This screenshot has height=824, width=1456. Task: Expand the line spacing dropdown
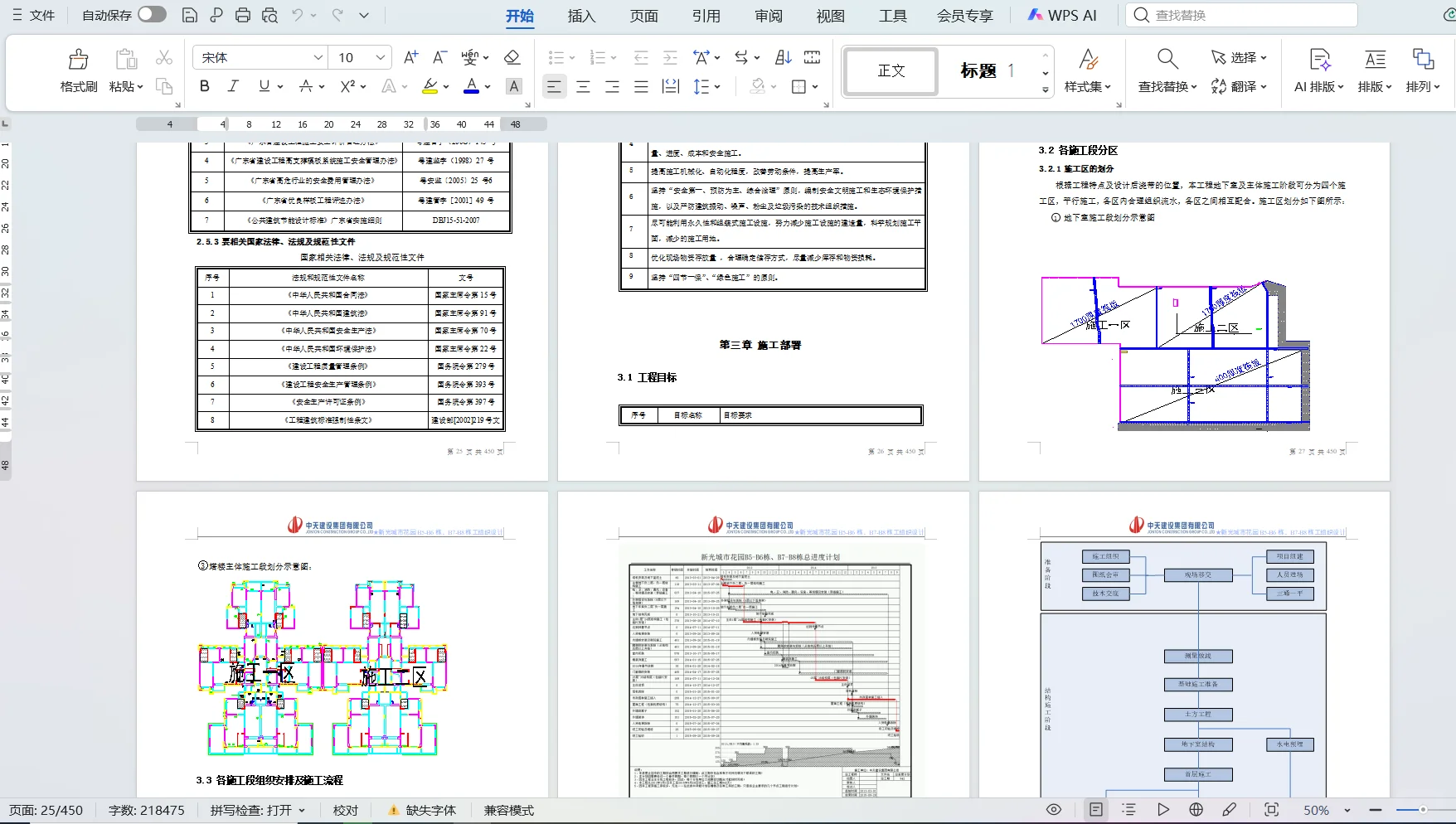(x=717, y=86)
